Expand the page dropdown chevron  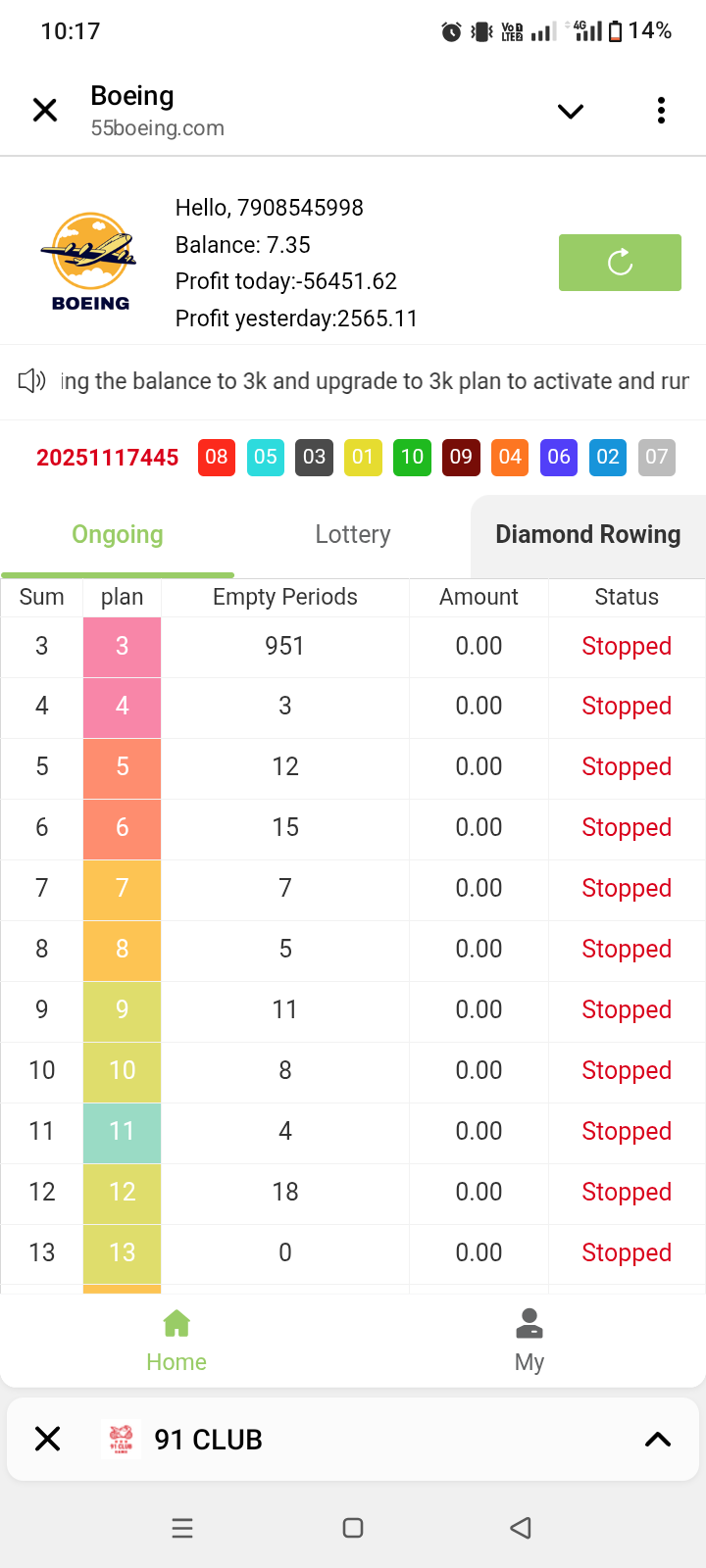pos(571,111)
